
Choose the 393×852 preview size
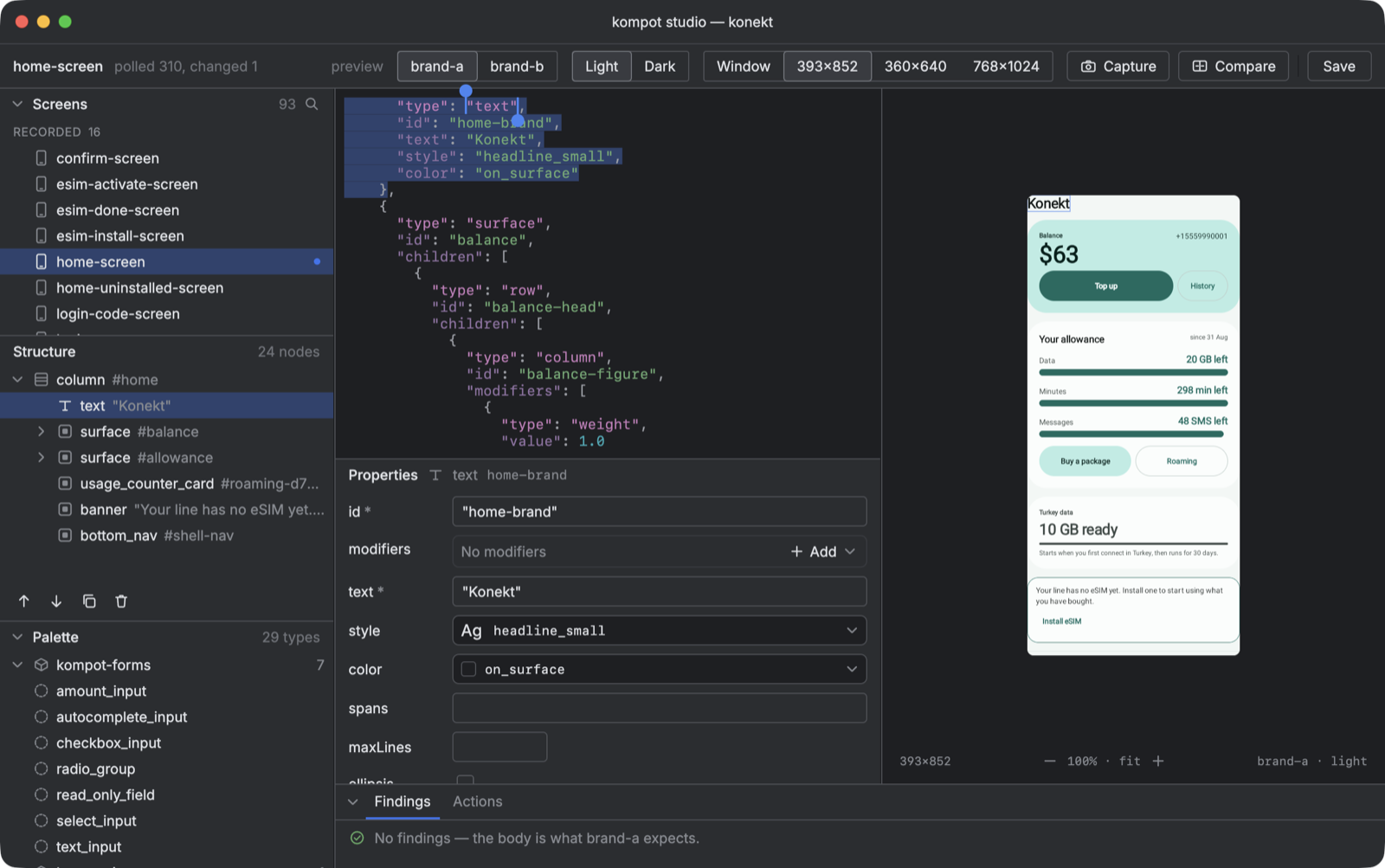click(828, 67)
